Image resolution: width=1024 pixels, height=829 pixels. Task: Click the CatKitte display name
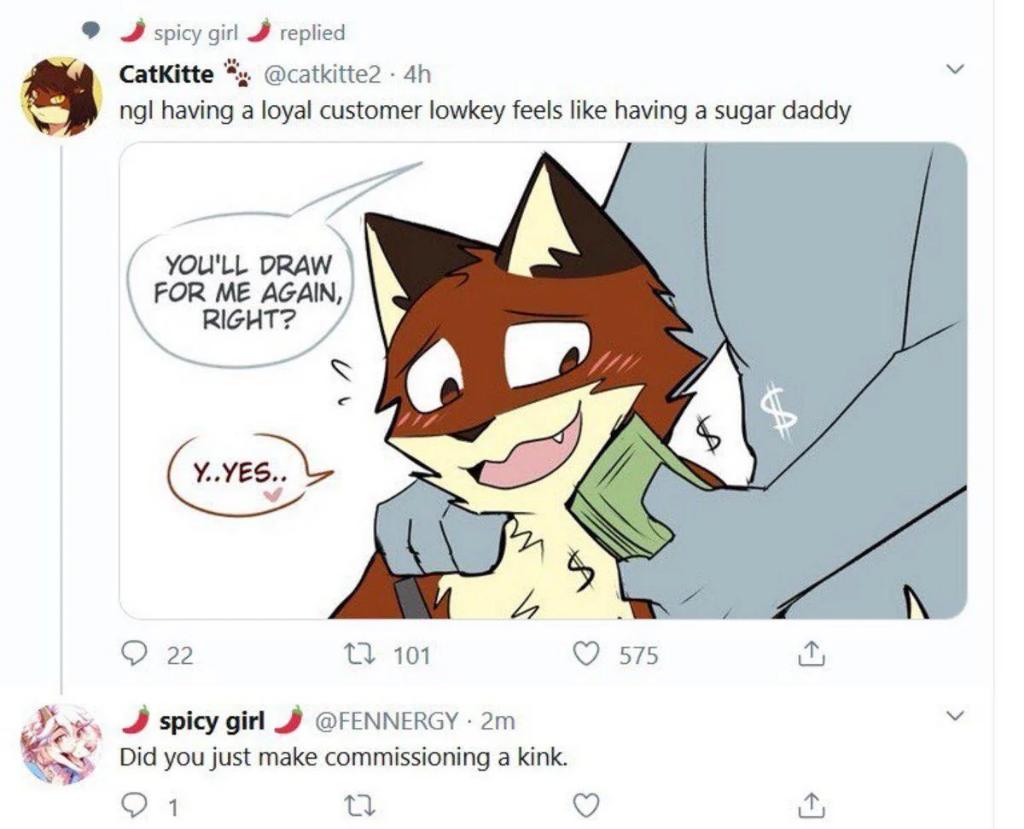(166, 73)
